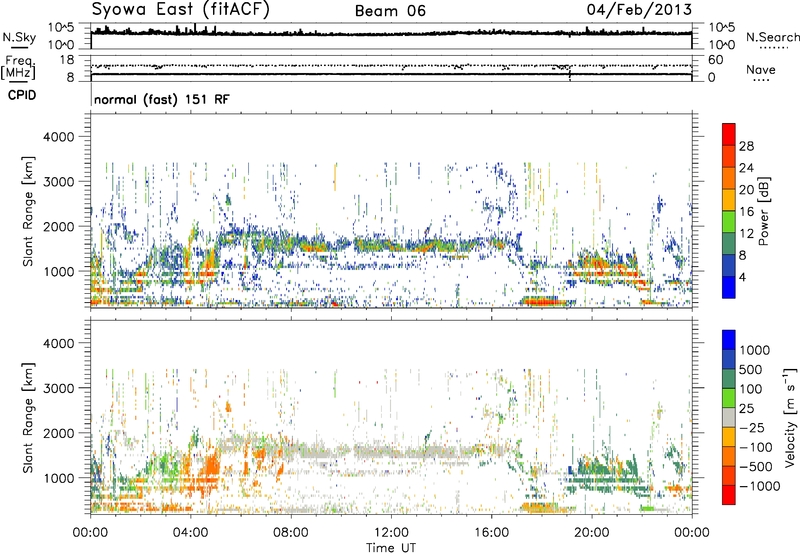Select the 'Beam 06' label

point(390,11)
